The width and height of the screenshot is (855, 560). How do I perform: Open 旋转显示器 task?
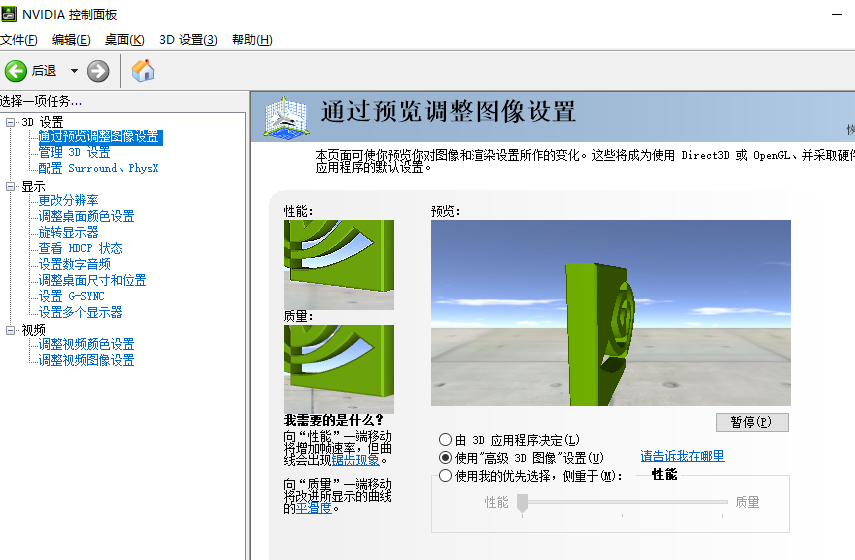pyautogui.click(x=68, y=232)
